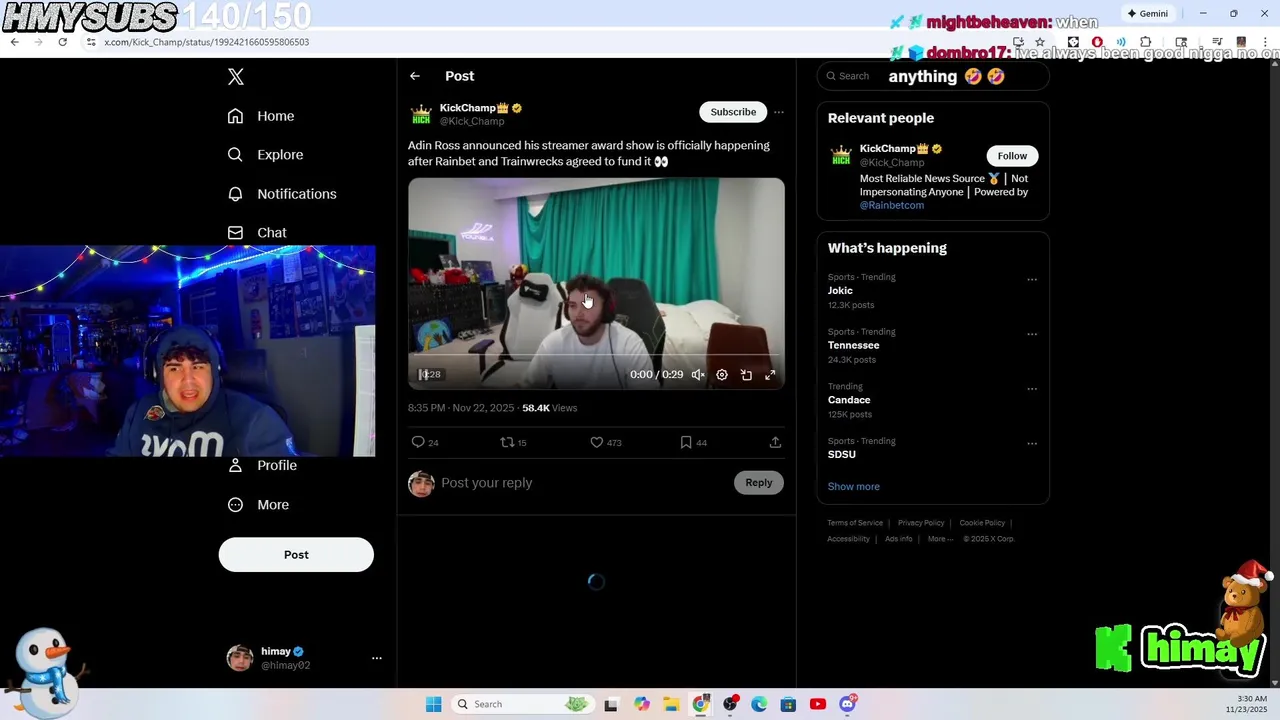The image size is (1280, 720).
Task: Open Ads info footer link
Action: pos(898,539)
